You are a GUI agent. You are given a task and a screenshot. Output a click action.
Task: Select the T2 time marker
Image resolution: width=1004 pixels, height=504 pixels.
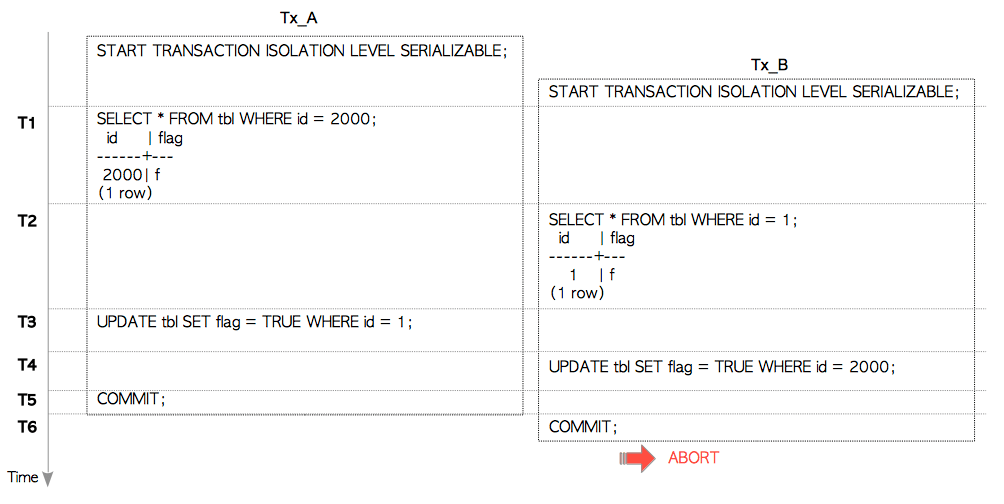point(27,221)
